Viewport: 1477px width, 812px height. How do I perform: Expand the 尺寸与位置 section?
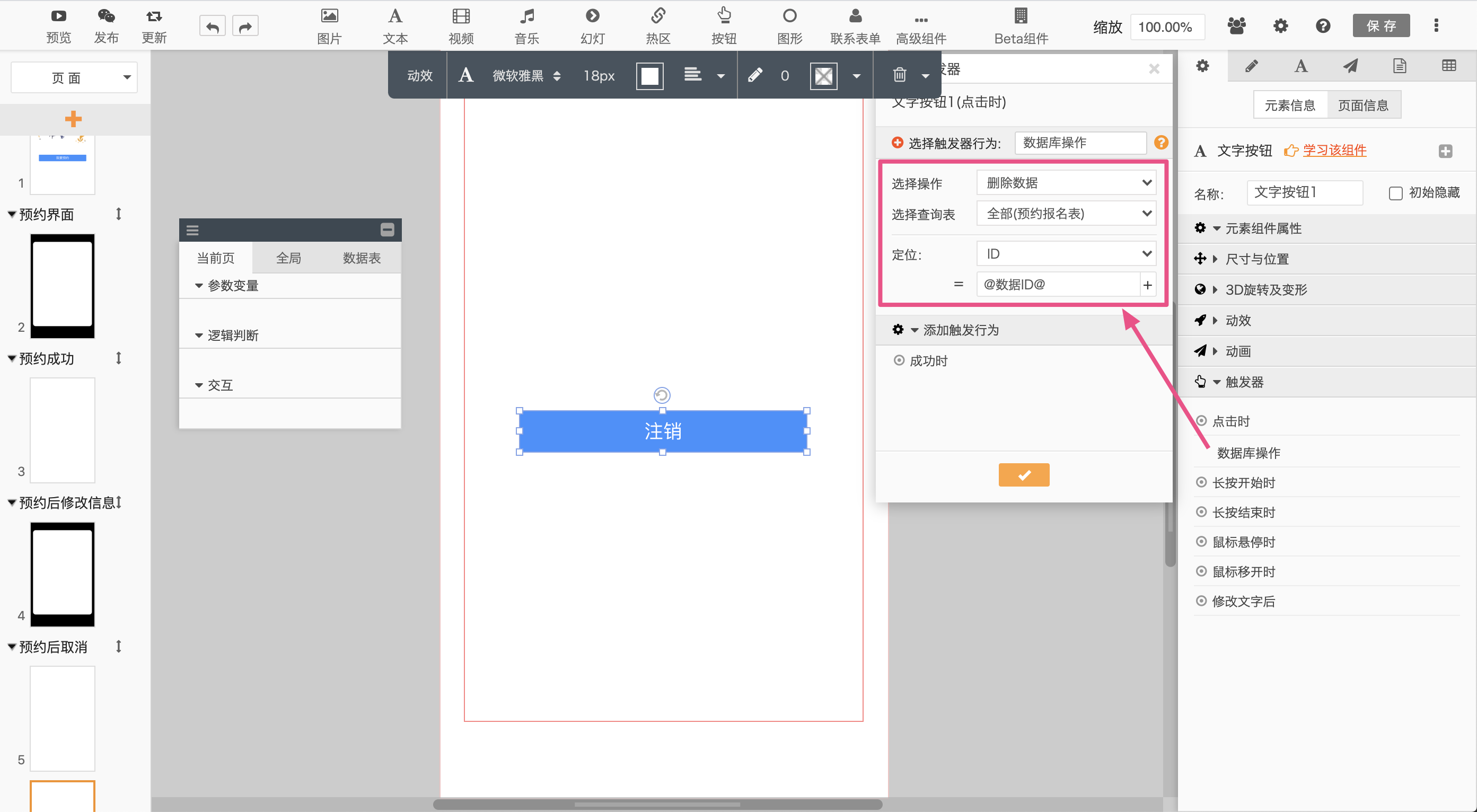click(x=1256, y=259)
